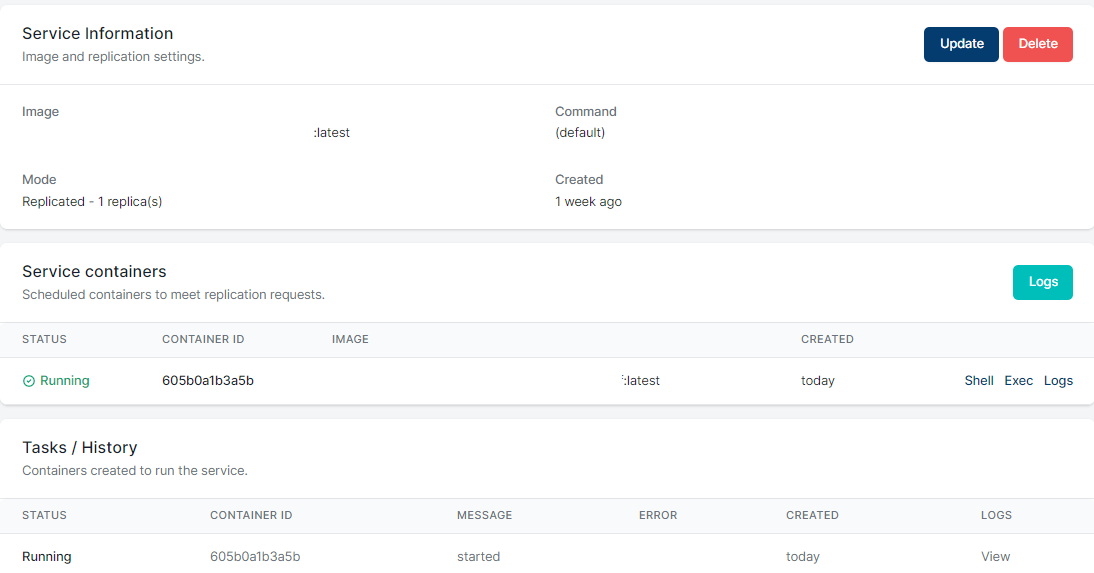Click the task history container ID 605b0a1b3a5b
Image resolution: width=1094 pixels, height=573 pixels.
coord(255,556)
